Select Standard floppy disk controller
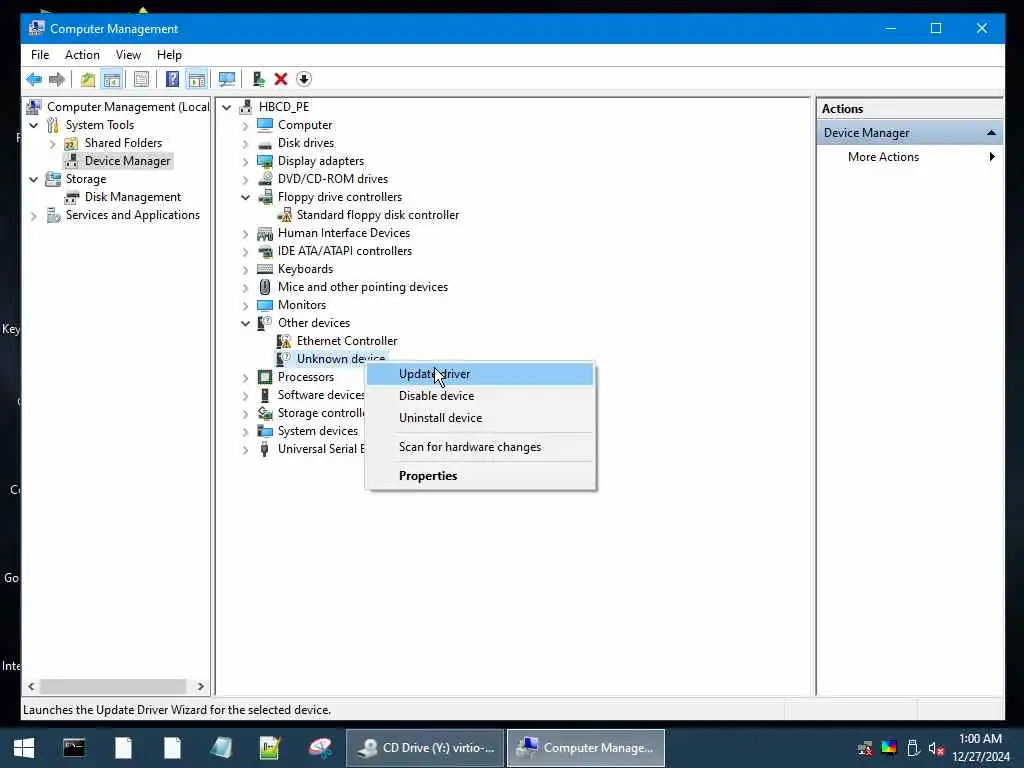The height and width of the screenshot is (768, 1024). (x=377, y=215)
